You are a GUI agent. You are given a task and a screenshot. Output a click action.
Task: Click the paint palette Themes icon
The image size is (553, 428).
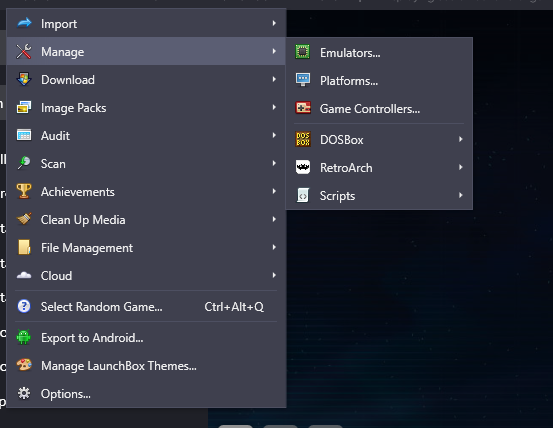click(x=24, y=365)
